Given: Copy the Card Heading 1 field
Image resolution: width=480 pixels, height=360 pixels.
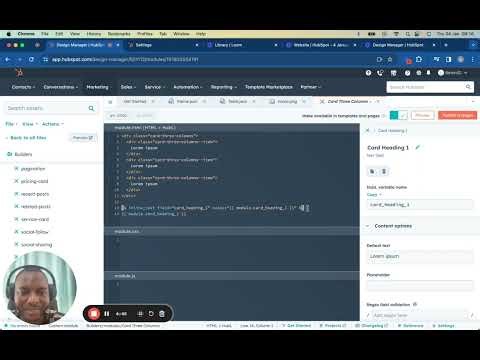Looking at the screenshot, I should coord(372,171).
